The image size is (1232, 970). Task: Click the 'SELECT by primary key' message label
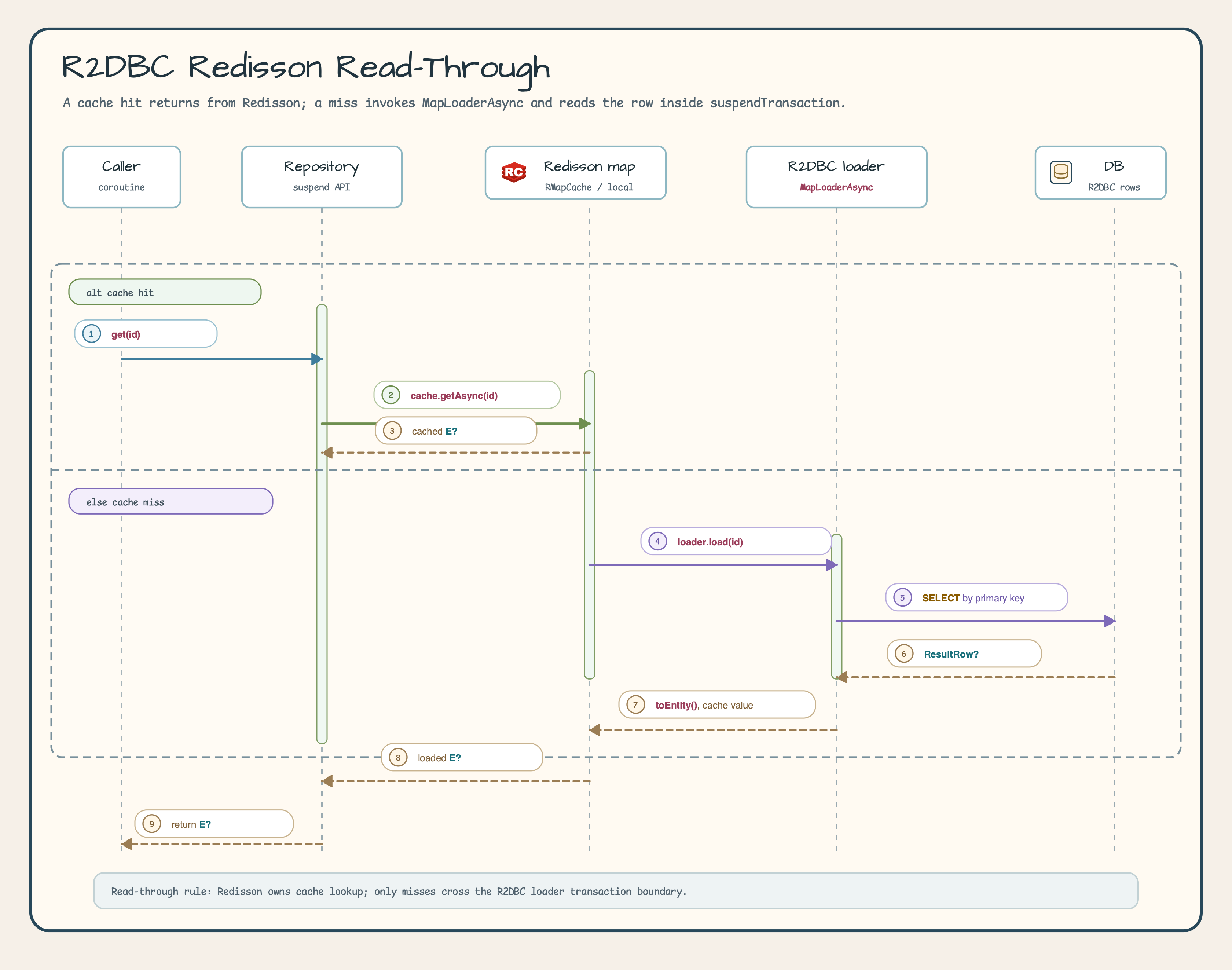click(x=976, y=597)
